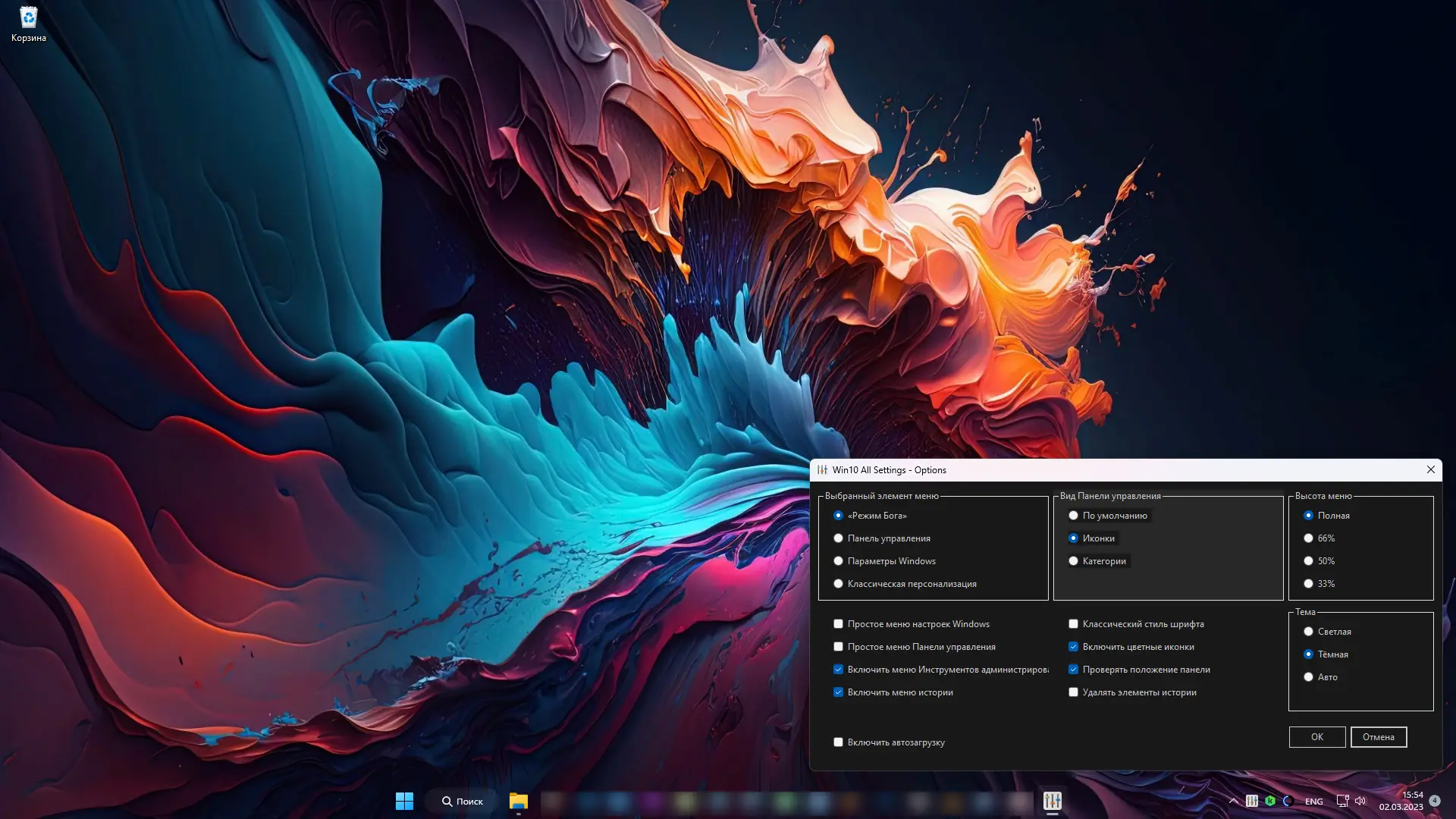The image size is (1456, 819).
Task: Expand the hidden tray icons chevron
Action: tap(1233, 801)
